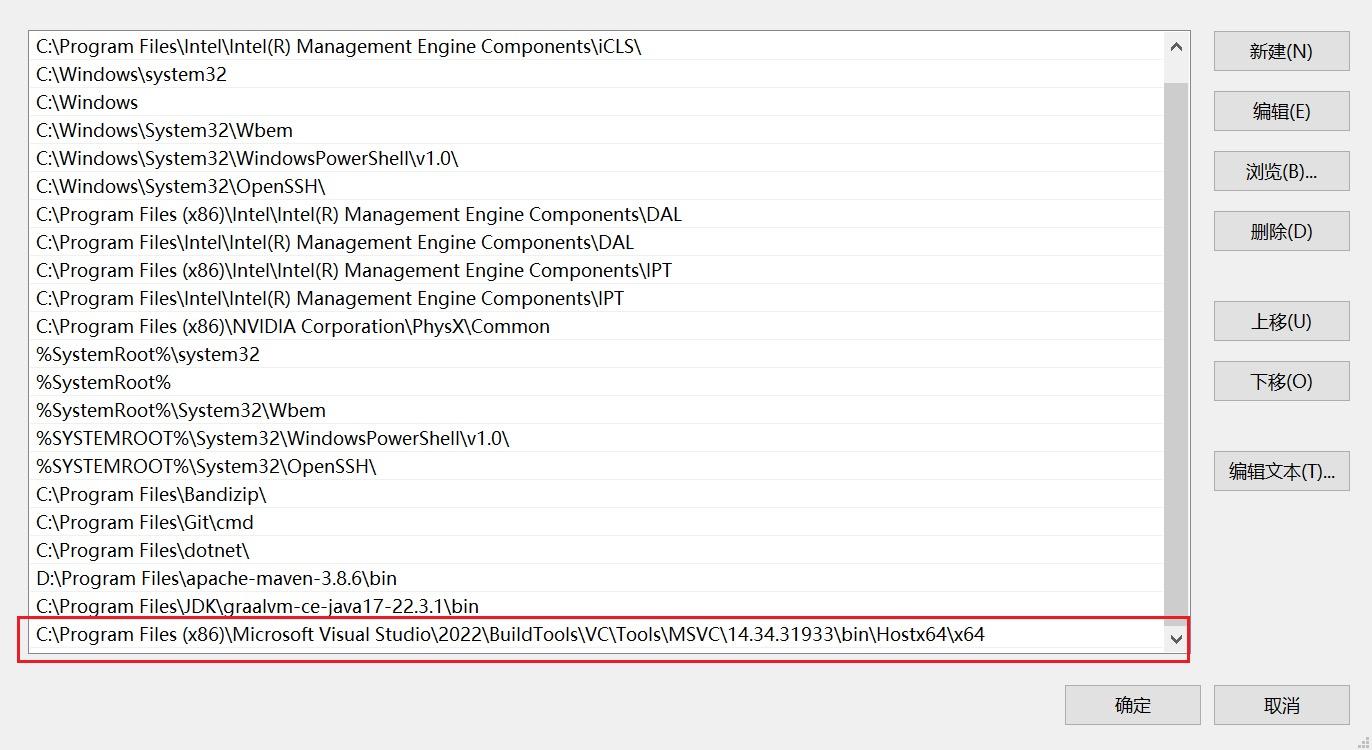Click the scrollbar up arrow

[1177, 45]
